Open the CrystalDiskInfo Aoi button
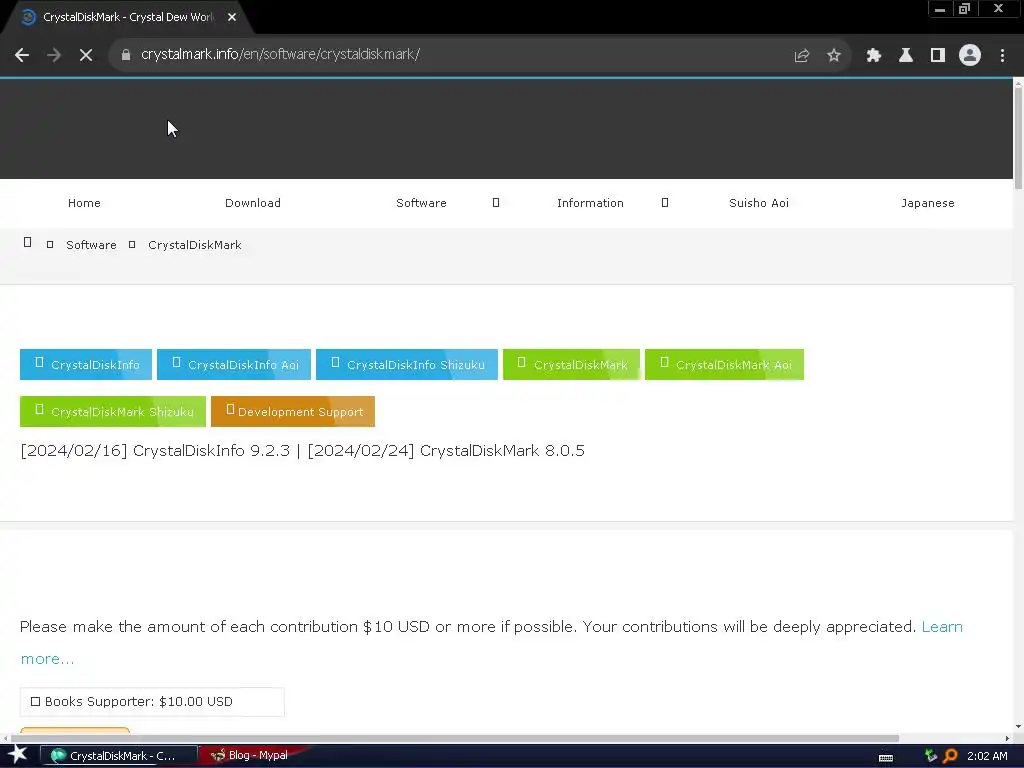 pyautogui.click(x=234, y=364)
